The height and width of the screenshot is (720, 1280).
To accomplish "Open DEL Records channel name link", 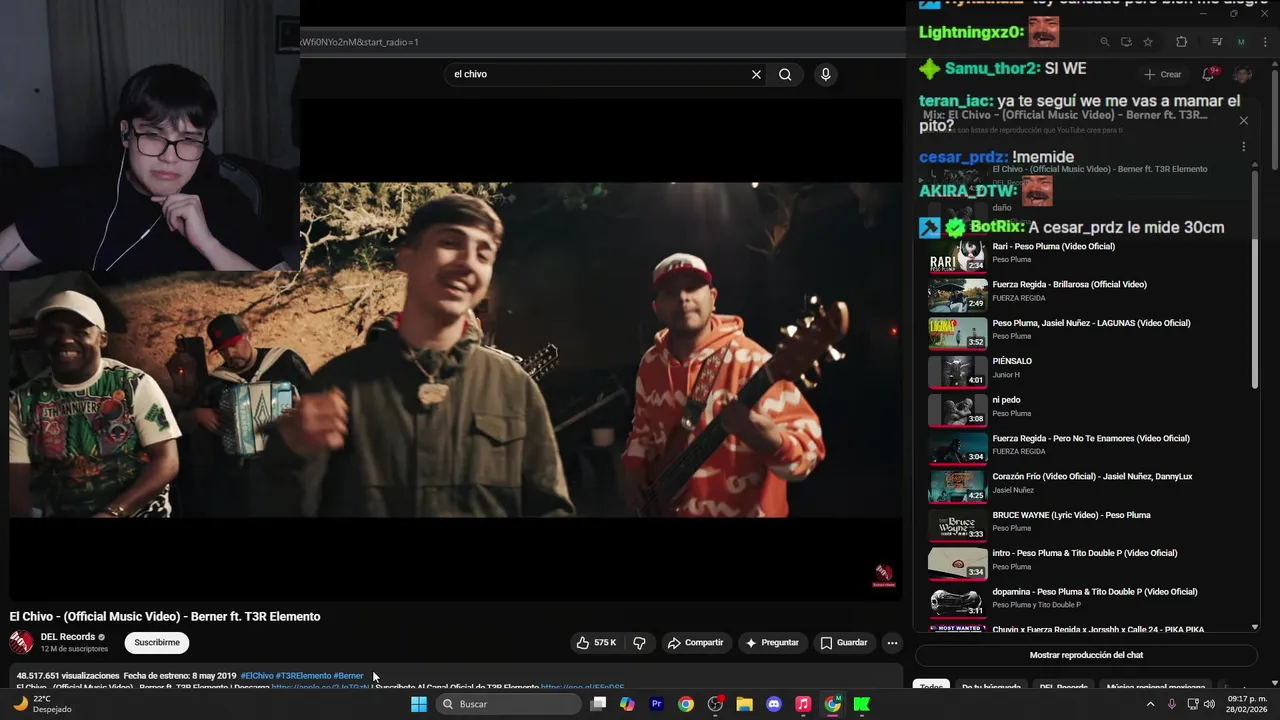I will tap(68, 637).
